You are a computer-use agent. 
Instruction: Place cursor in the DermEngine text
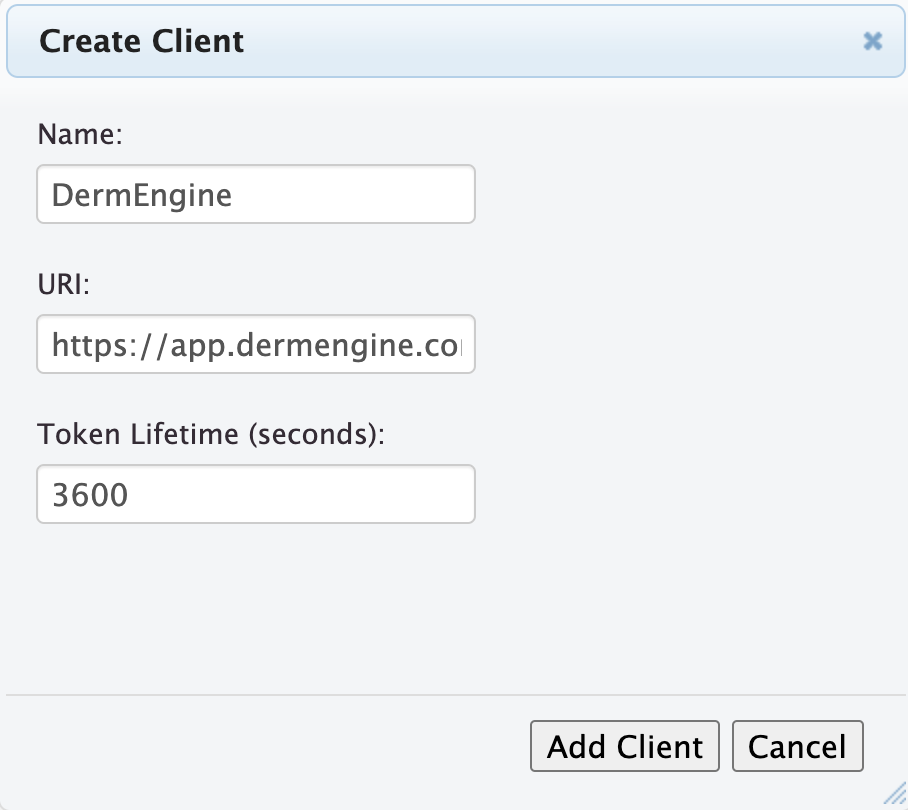[142, 194]
